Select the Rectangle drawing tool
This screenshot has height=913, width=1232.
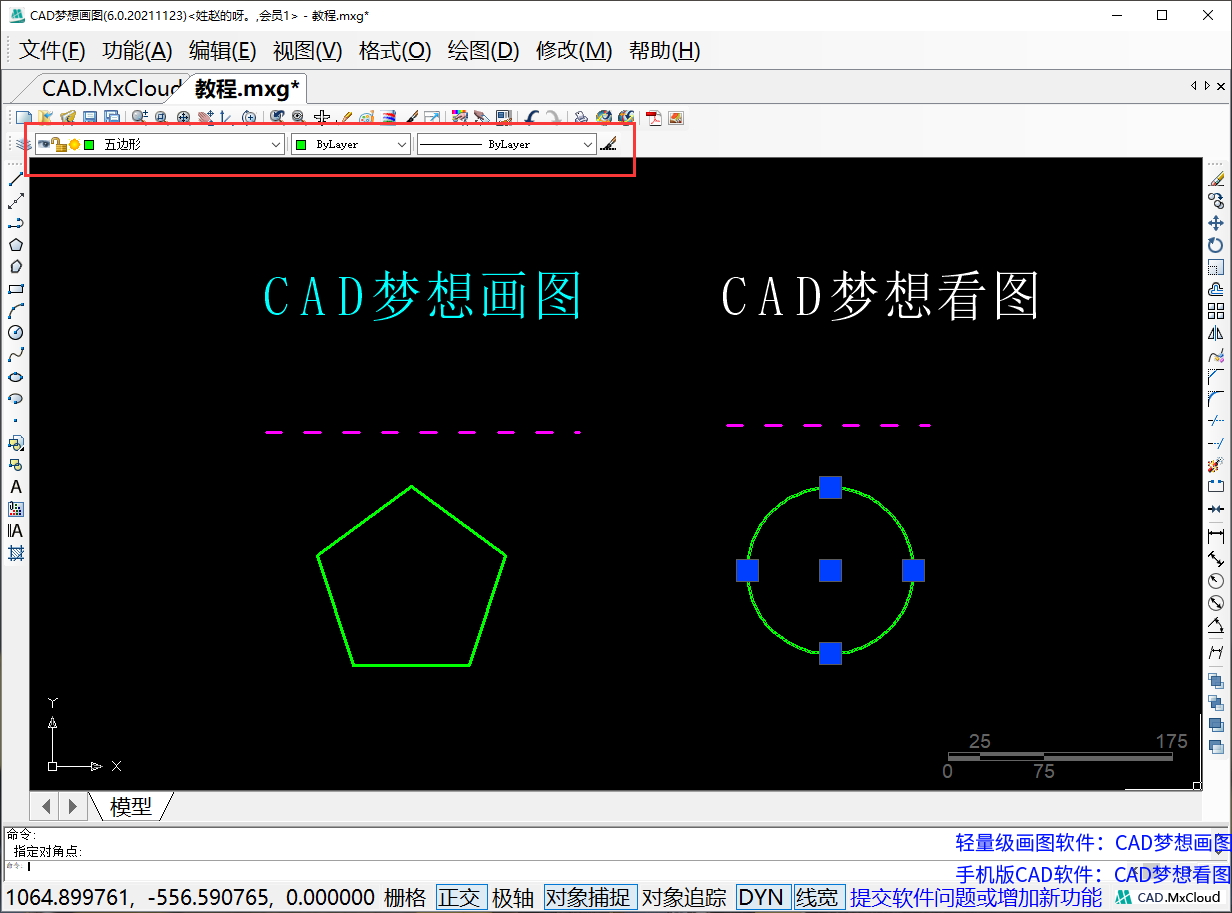coord(16,288)
